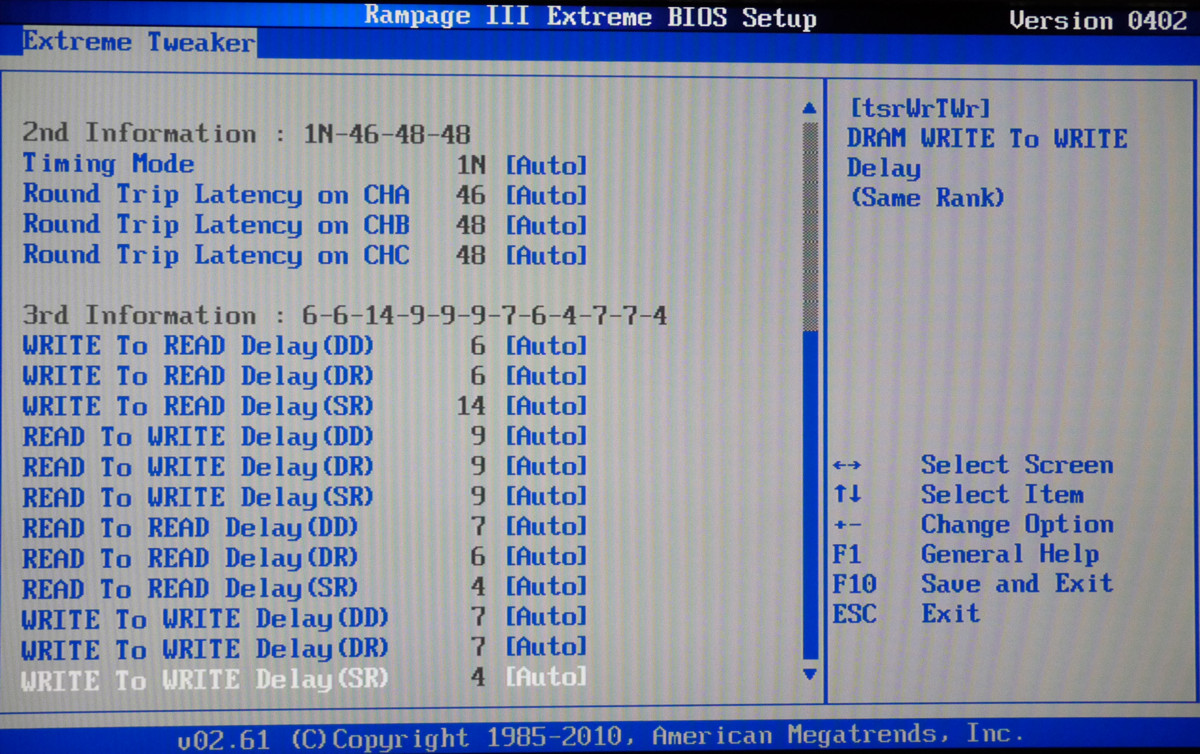
Task: Open READ To READ Delay(DD) Auto value
Action: 546,527
